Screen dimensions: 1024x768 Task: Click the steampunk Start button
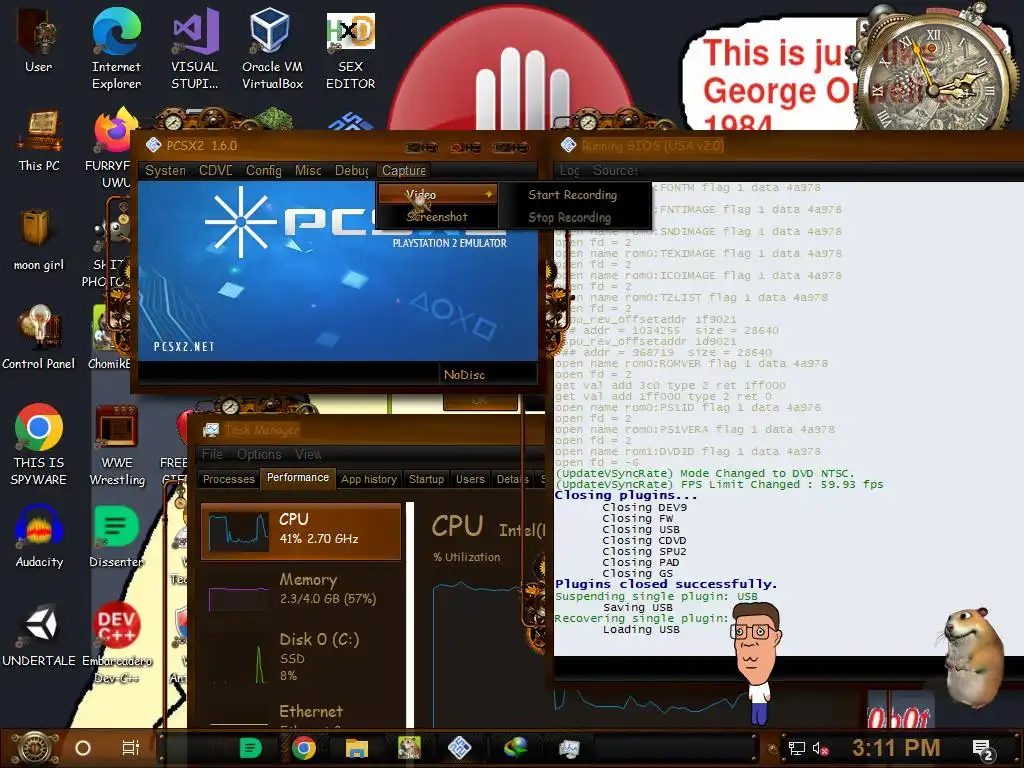click(x=34, y=748)
